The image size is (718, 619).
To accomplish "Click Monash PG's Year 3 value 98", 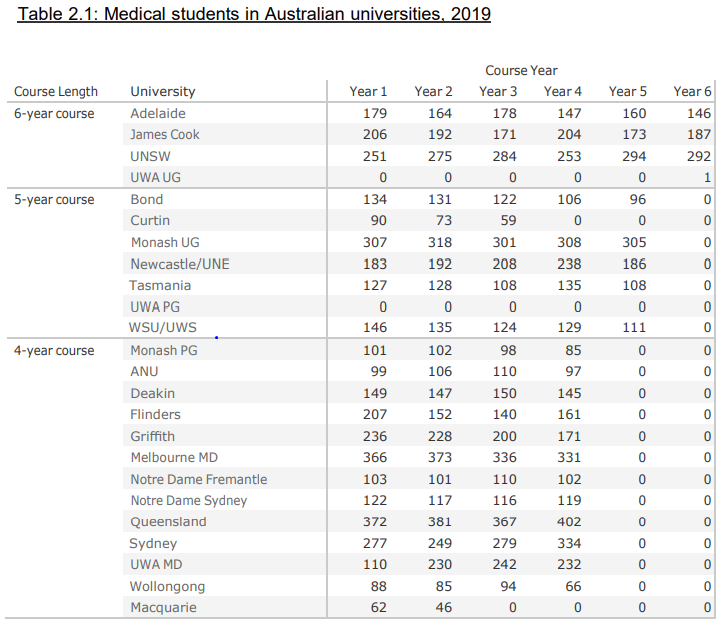I will (508, 351).
